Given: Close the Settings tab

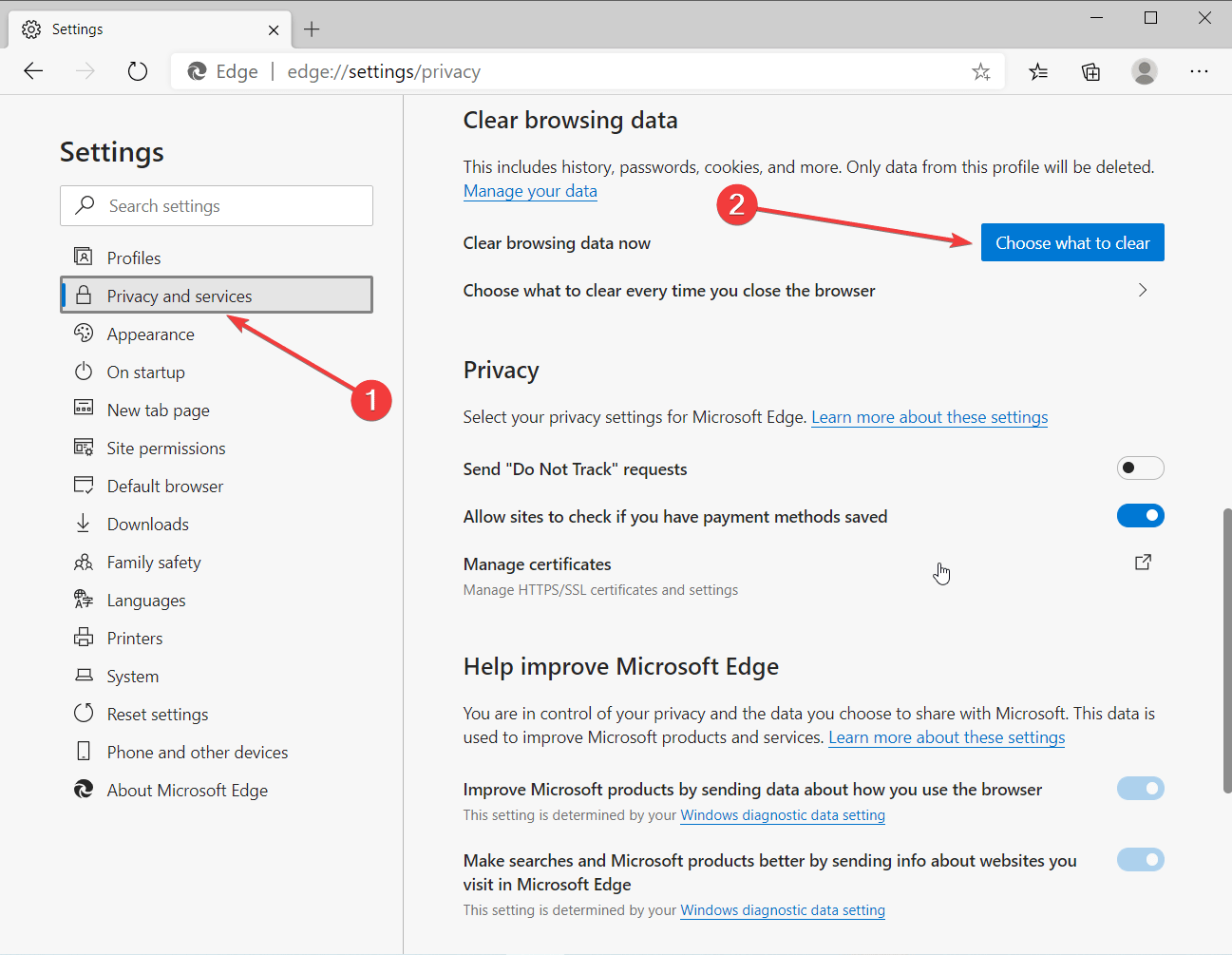Looking at the screenshot, I should coord(274,29).
